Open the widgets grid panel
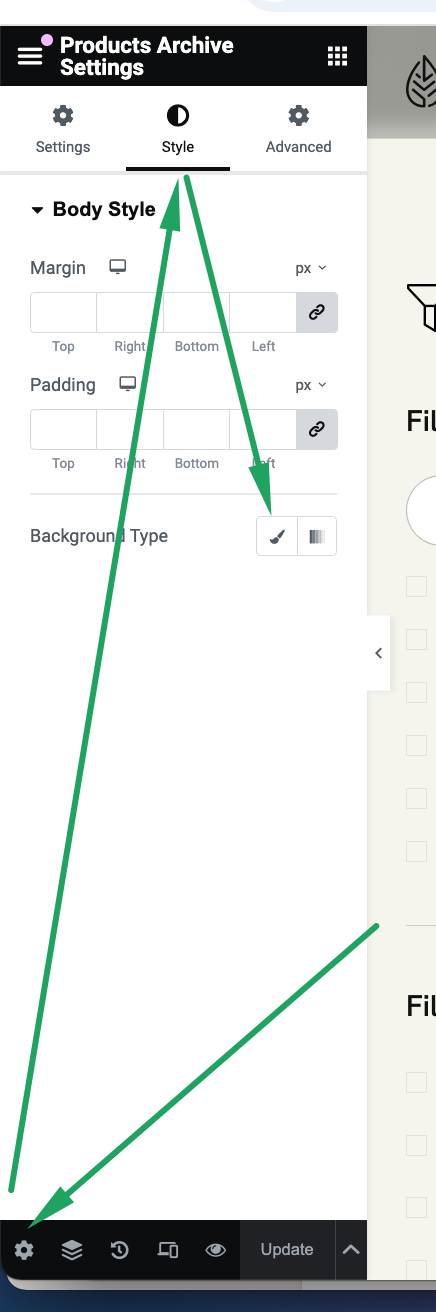This screenshot has width=436, height=1312. [338, 56]
